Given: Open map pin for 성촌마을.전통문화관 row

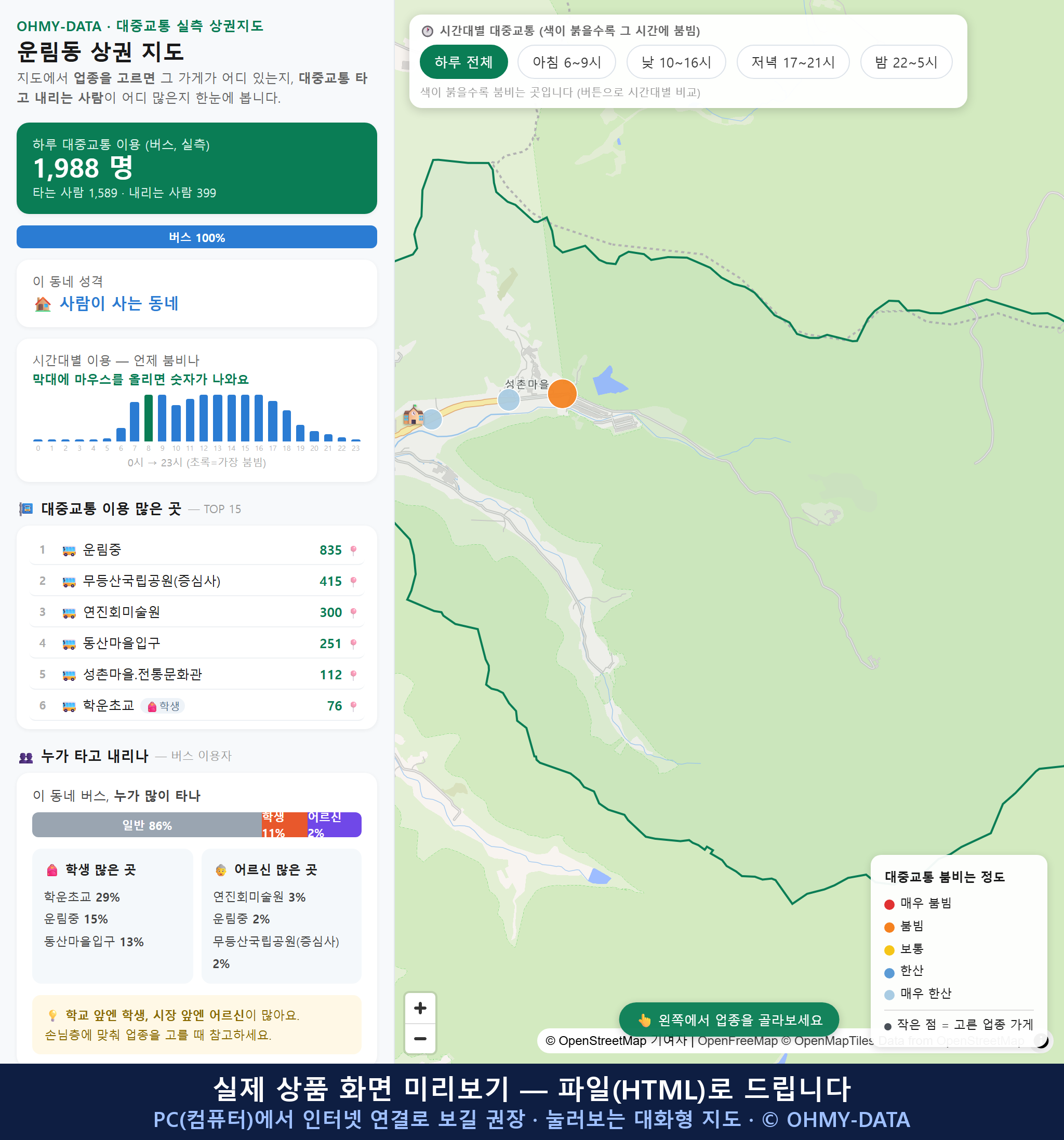Looking at the screenshot, I should (x=353, y=674).
